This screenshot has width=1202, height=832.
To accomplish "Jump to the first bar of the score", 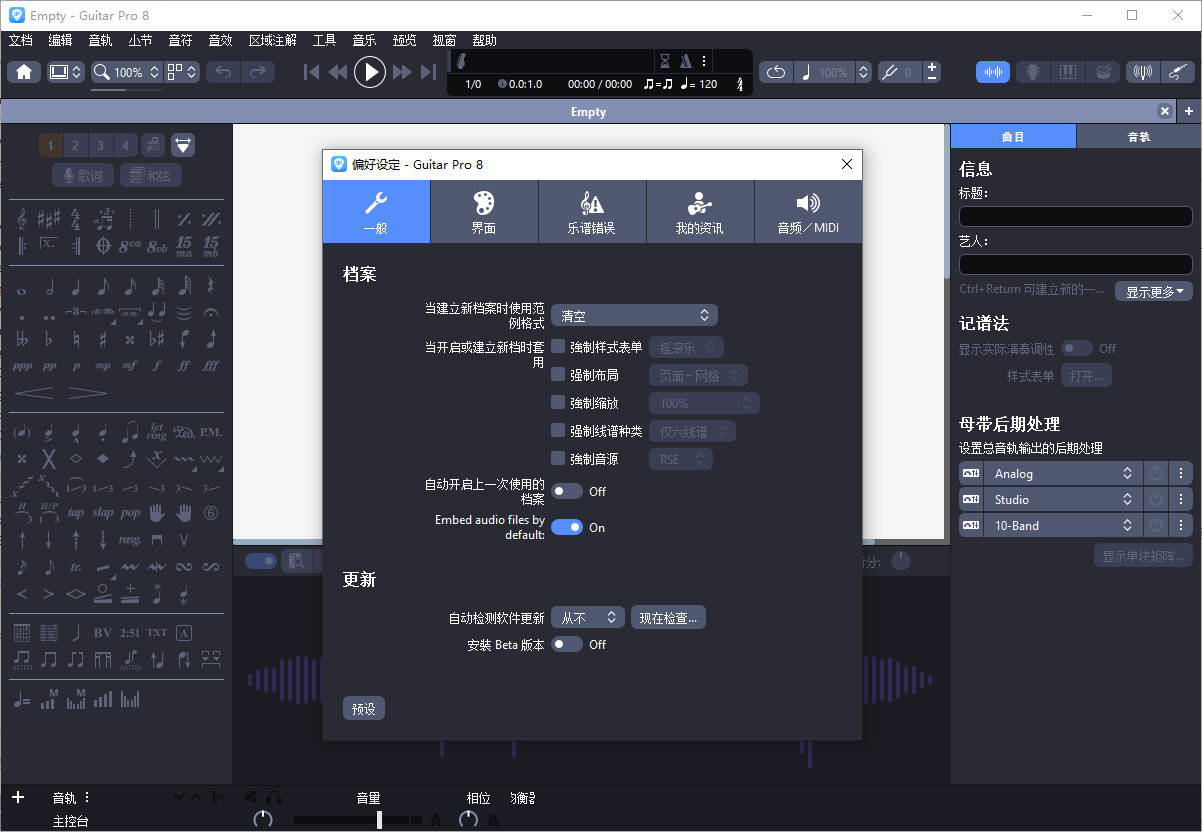I will pos(311,72).
